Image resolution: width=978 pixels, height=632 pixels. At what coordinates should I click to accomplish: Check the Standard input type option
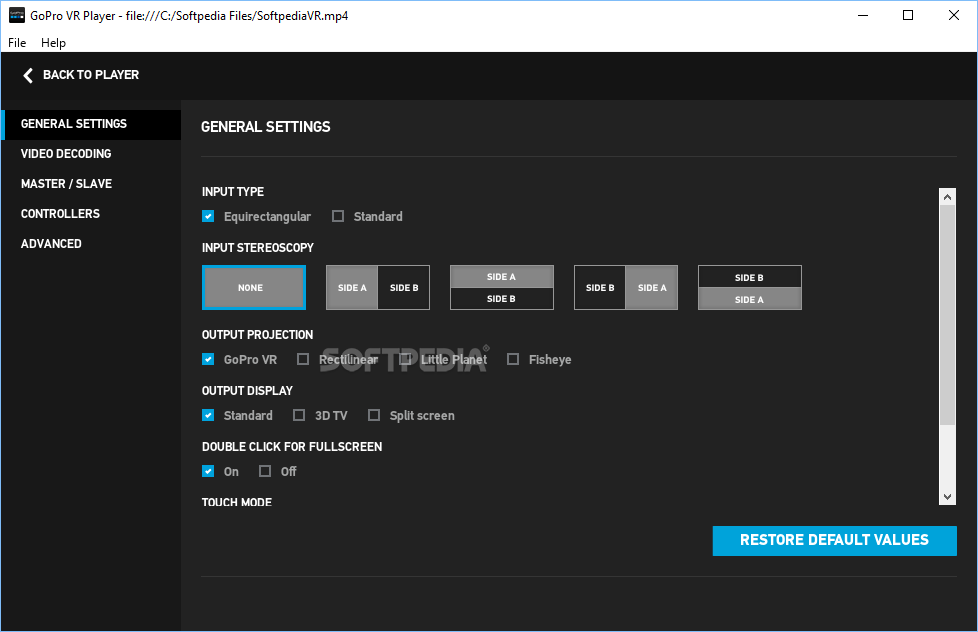click(338, 216)
